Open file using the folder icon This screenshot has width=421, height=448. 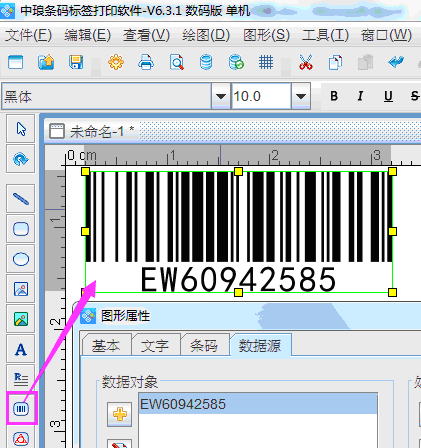[46, 62]
